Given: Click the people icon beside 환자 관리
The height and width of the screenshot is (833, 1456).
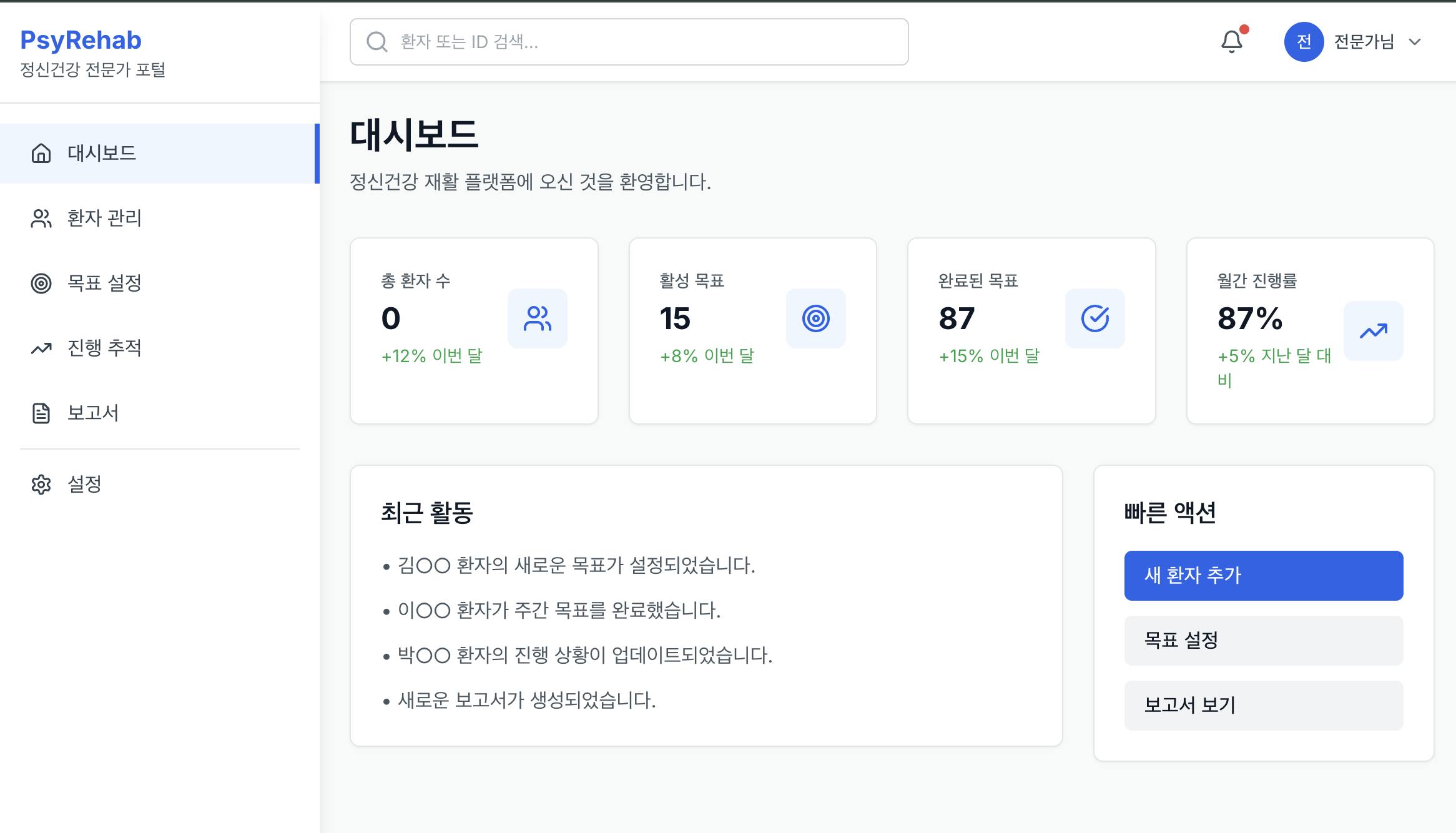Looking at the screenshot, I should (x=41, y=218).
